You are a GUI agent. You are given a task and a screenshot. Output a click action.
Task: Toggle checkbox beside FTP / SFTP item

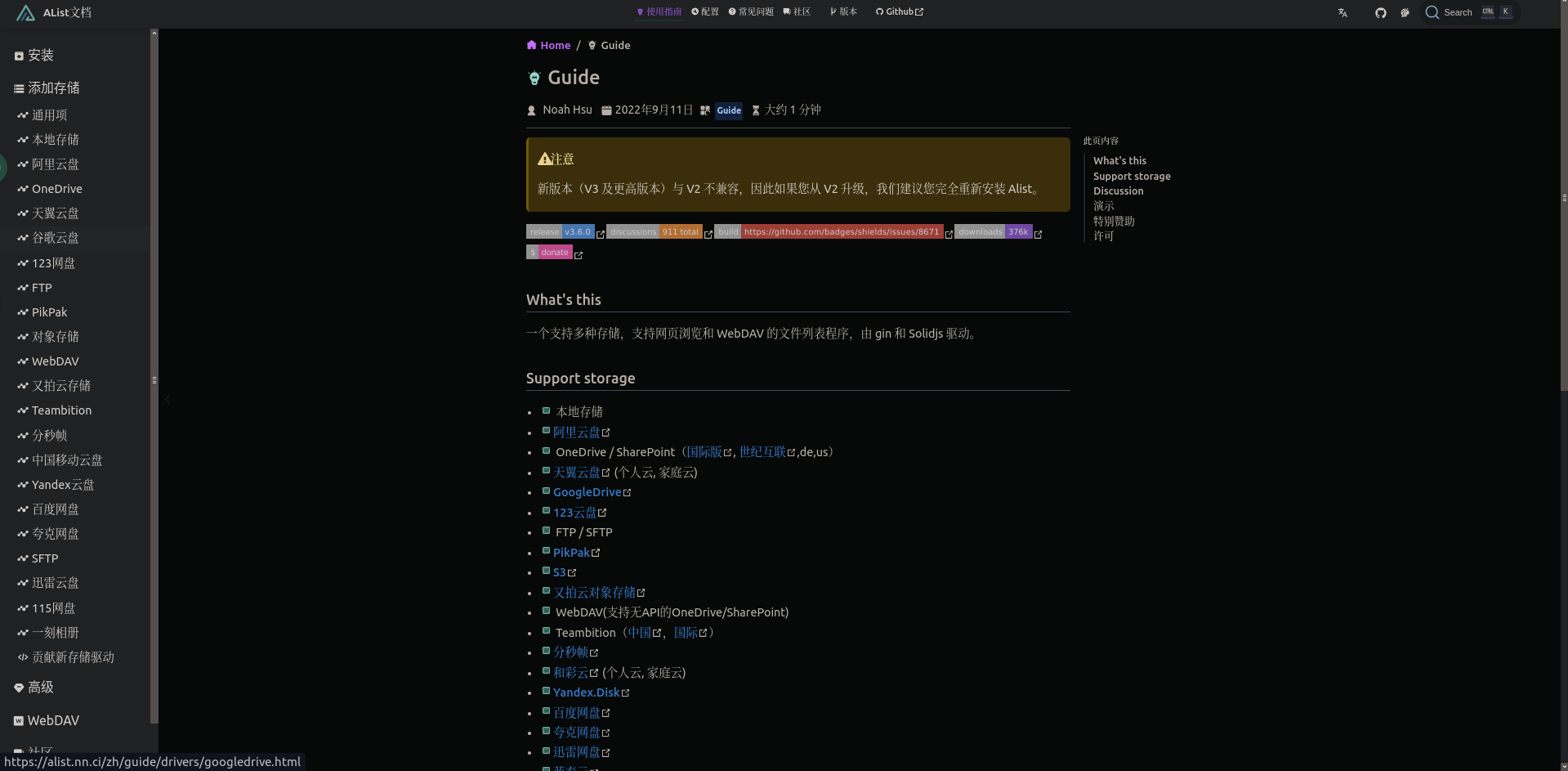pyautogui.click(x=546, y=531)
